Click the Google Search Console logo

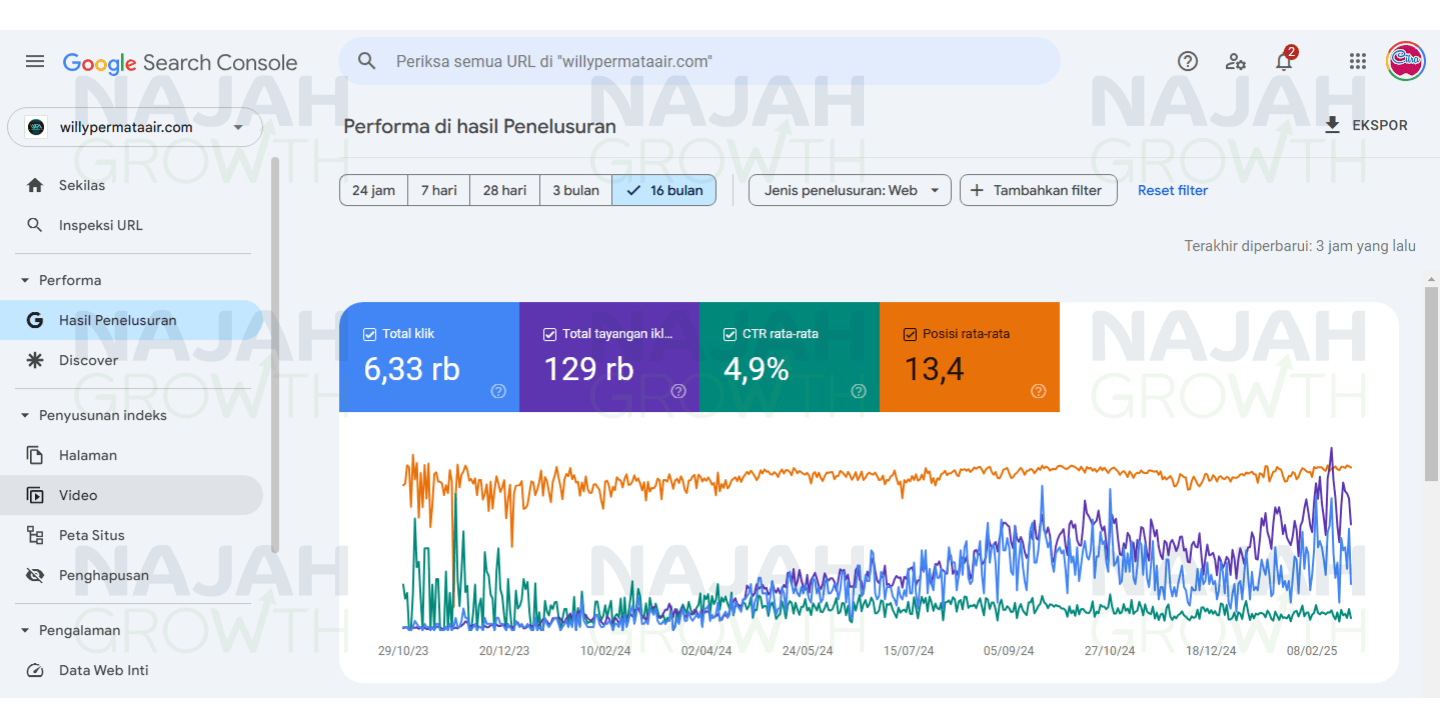180,62
